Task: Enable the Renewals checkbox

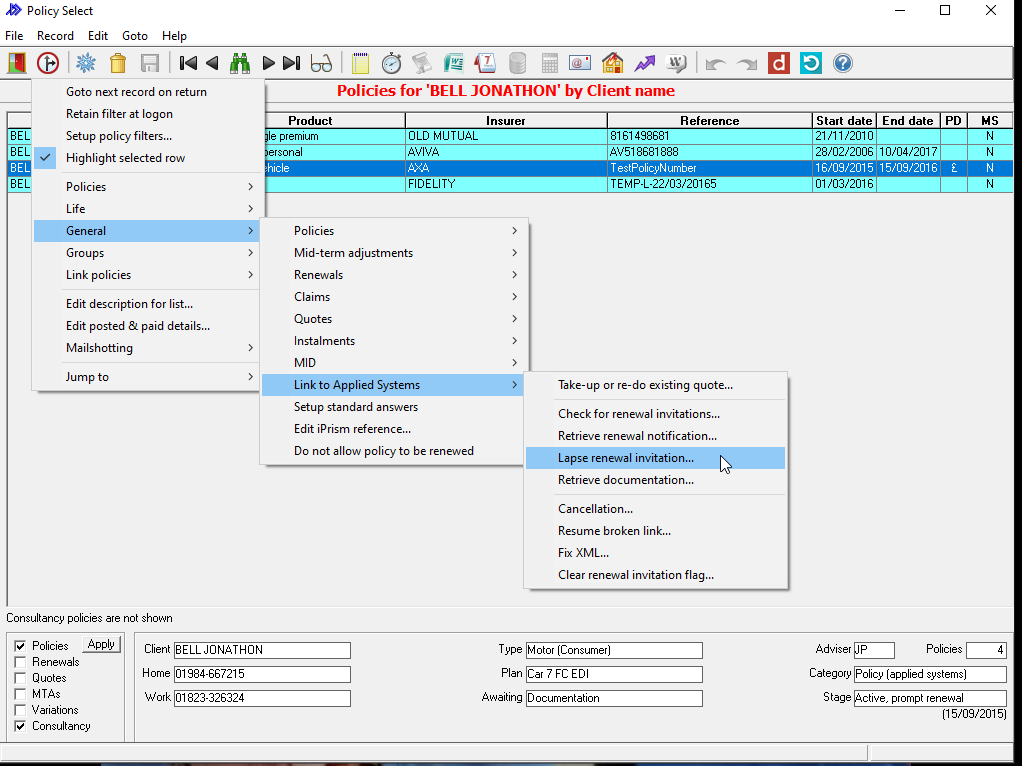Action: (x=20, y=662)
